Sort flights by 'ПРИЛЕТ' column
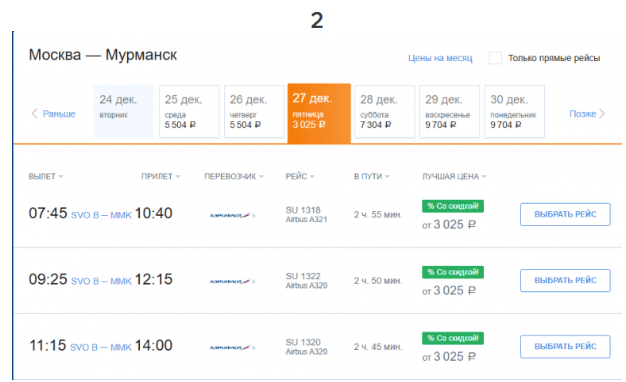Viewport: 626px width, 382px height. pyautogui.click(x=160, y=176)
